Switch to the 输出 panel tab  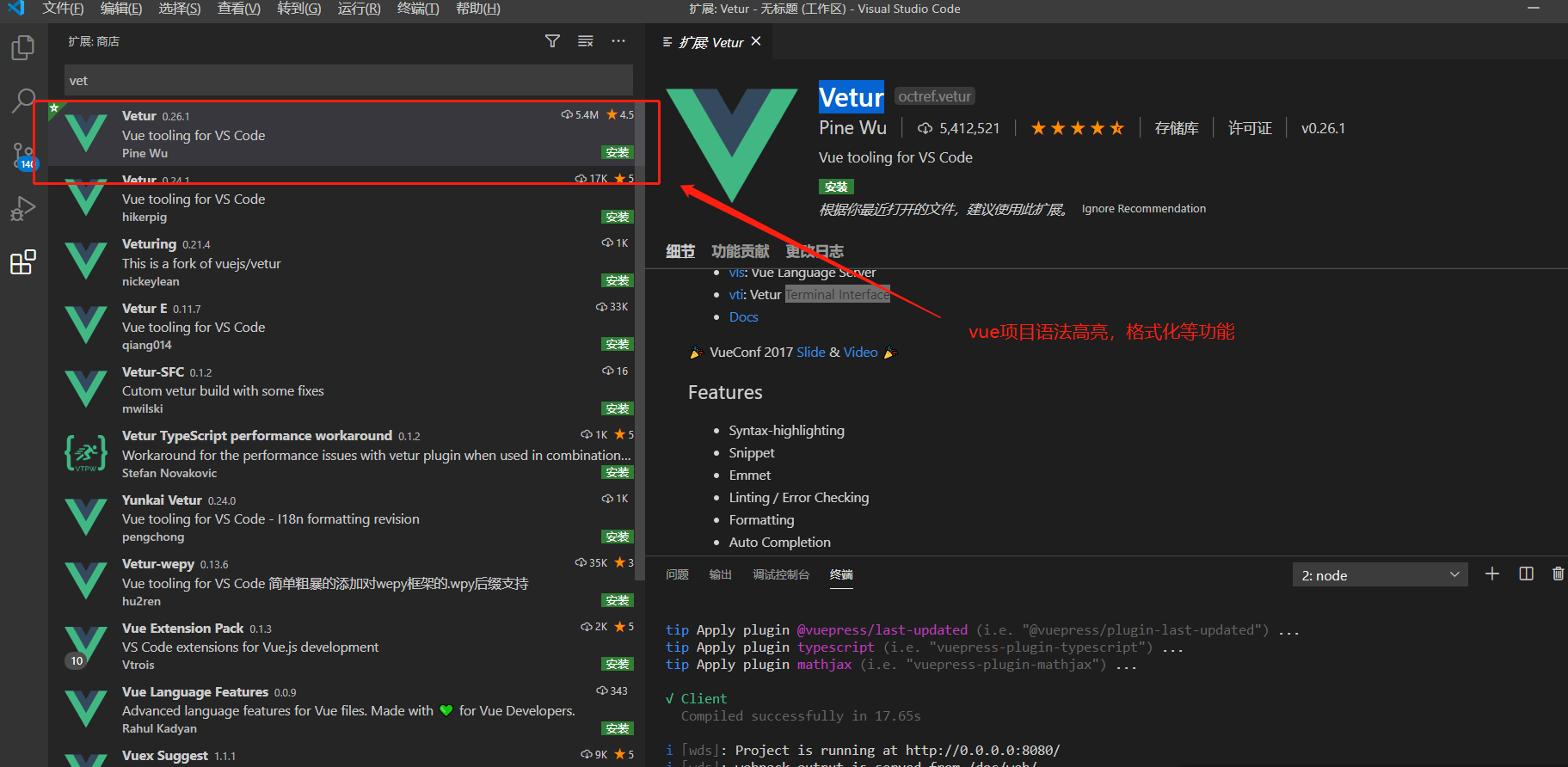720,574
